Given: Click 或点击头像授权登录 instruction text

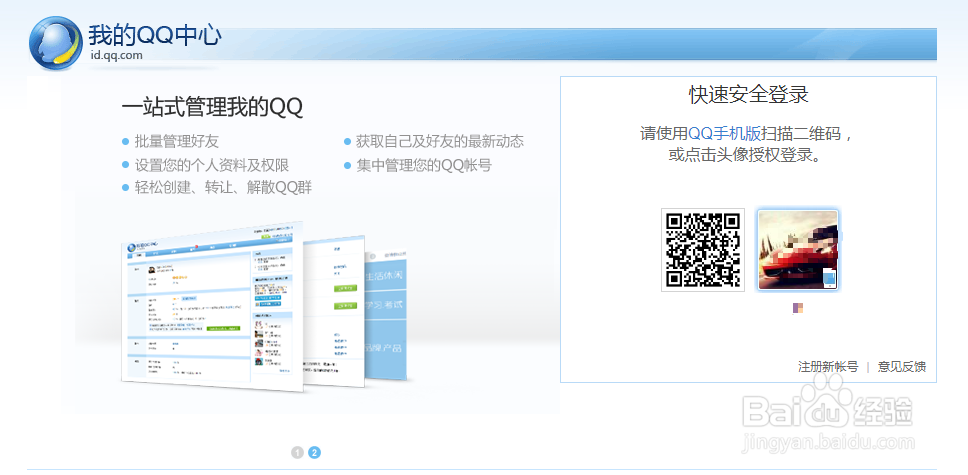Looking at the screenshot, I should click(748, 154).
